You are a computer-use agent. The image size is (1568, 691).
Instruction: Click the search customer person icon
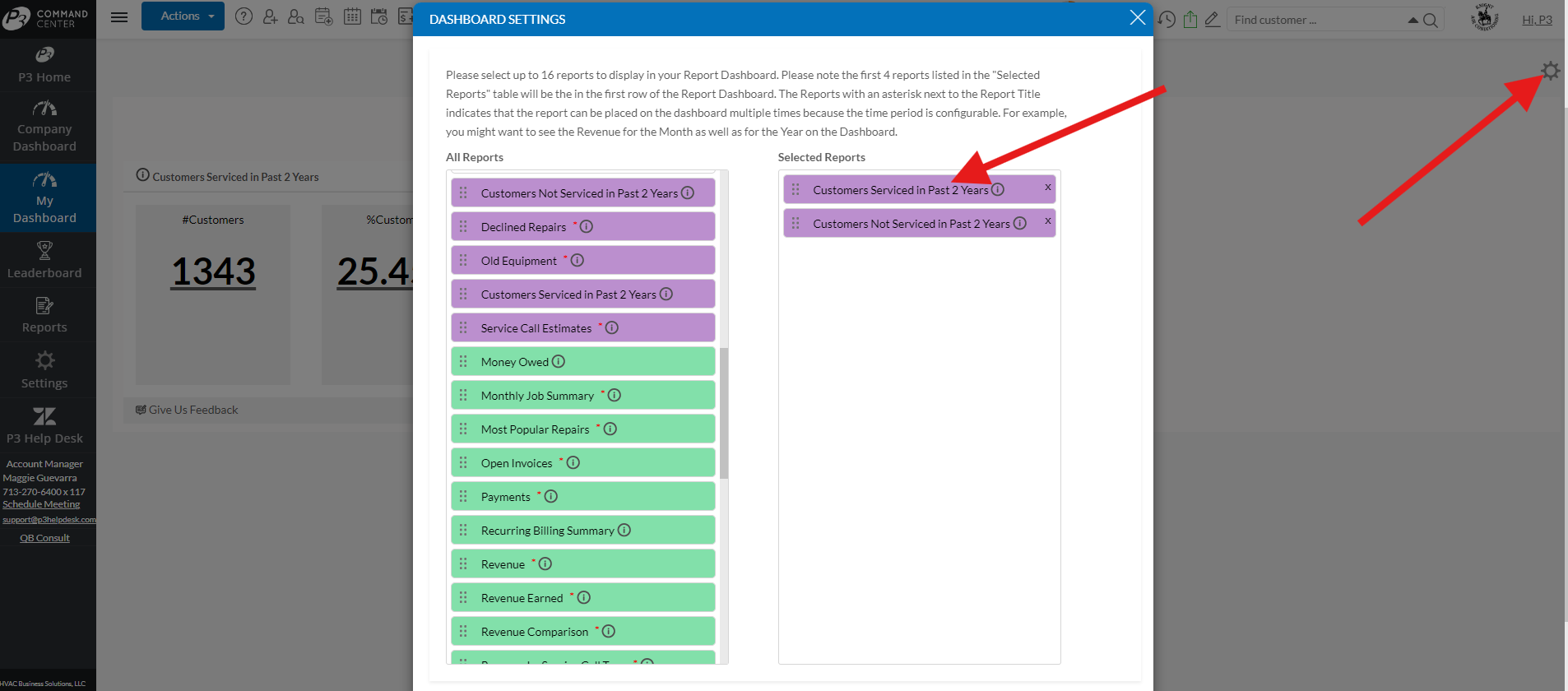pyautogui.click(x=296, y=16)
